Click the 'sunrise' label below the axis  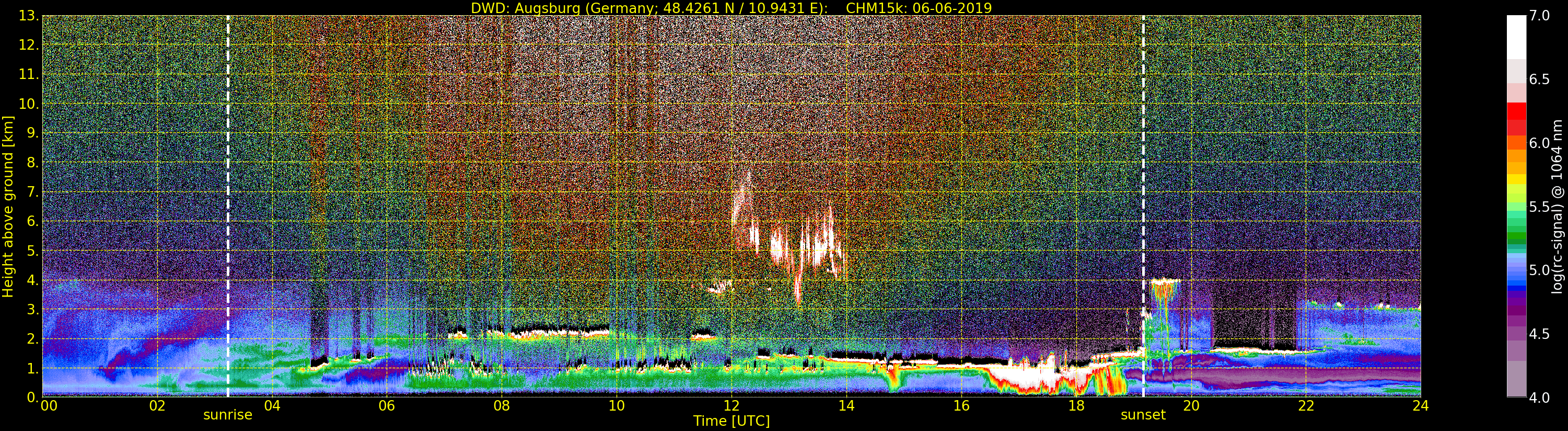228,415
